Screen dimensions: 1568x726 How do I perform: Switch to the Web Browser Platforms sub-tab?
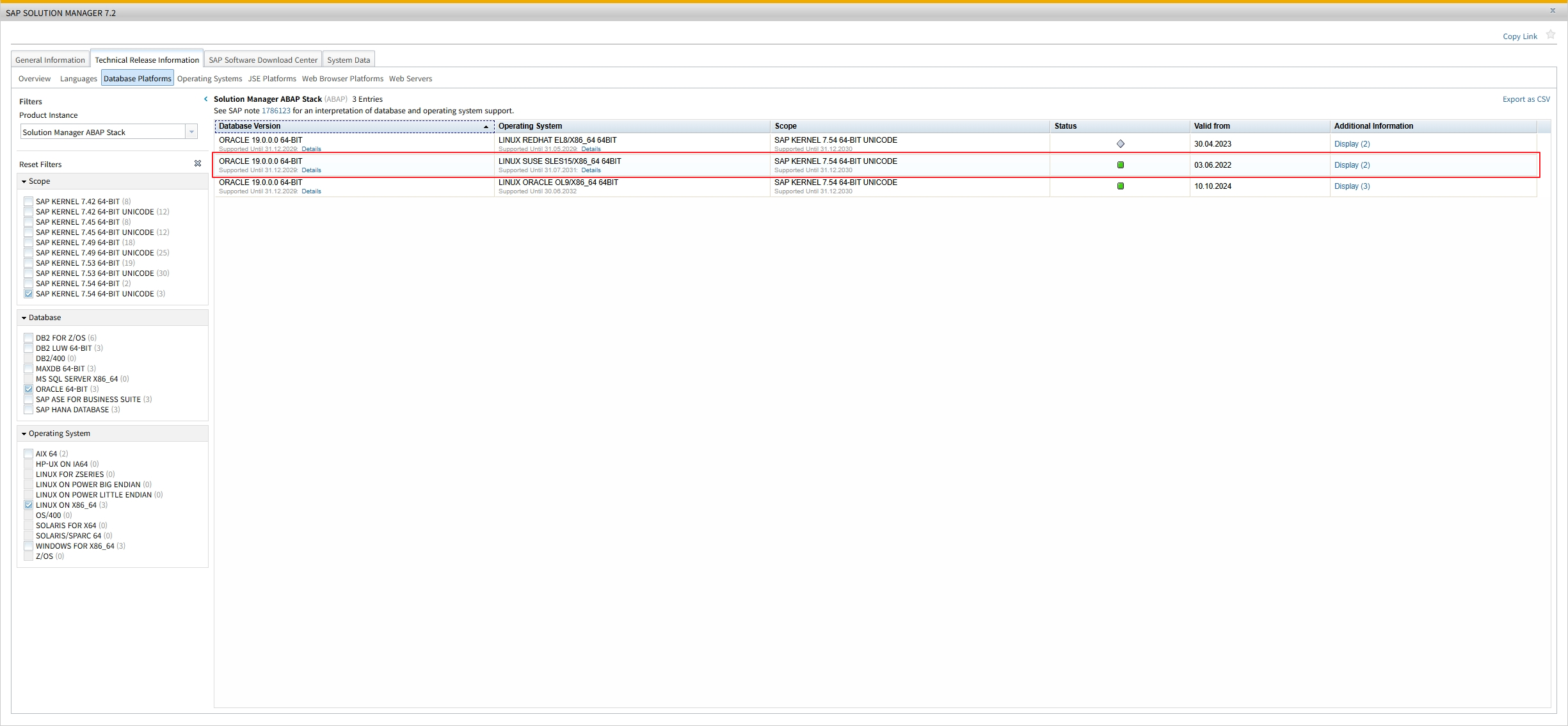[x=342, y=79]
